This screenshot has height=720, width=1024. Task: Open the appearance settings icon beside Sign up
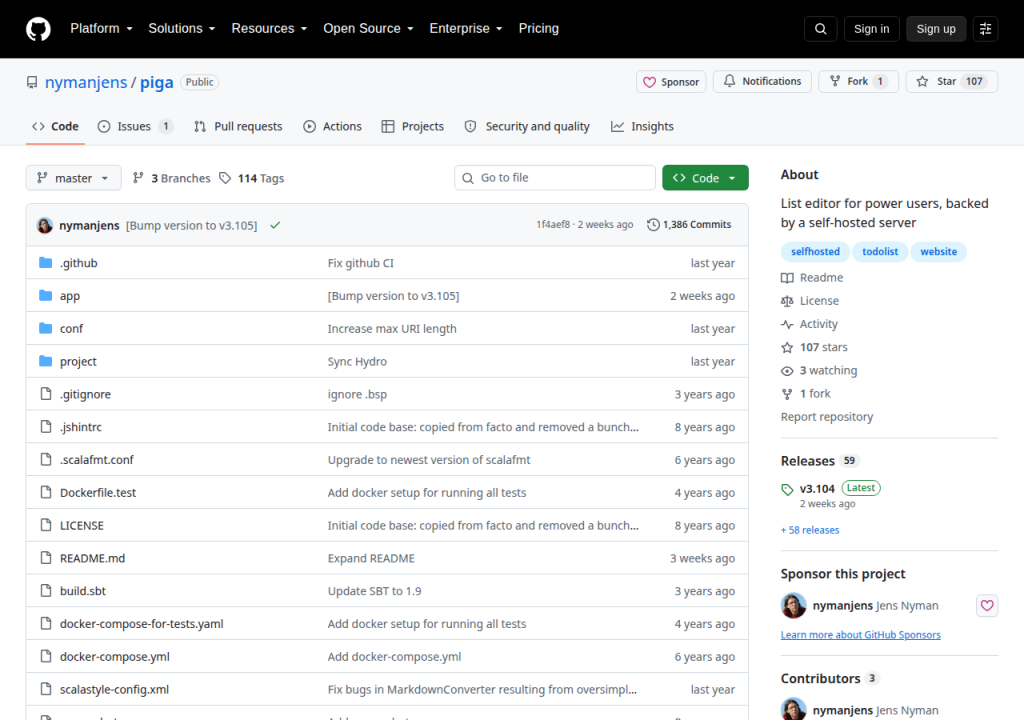click(x=985, y=29)
